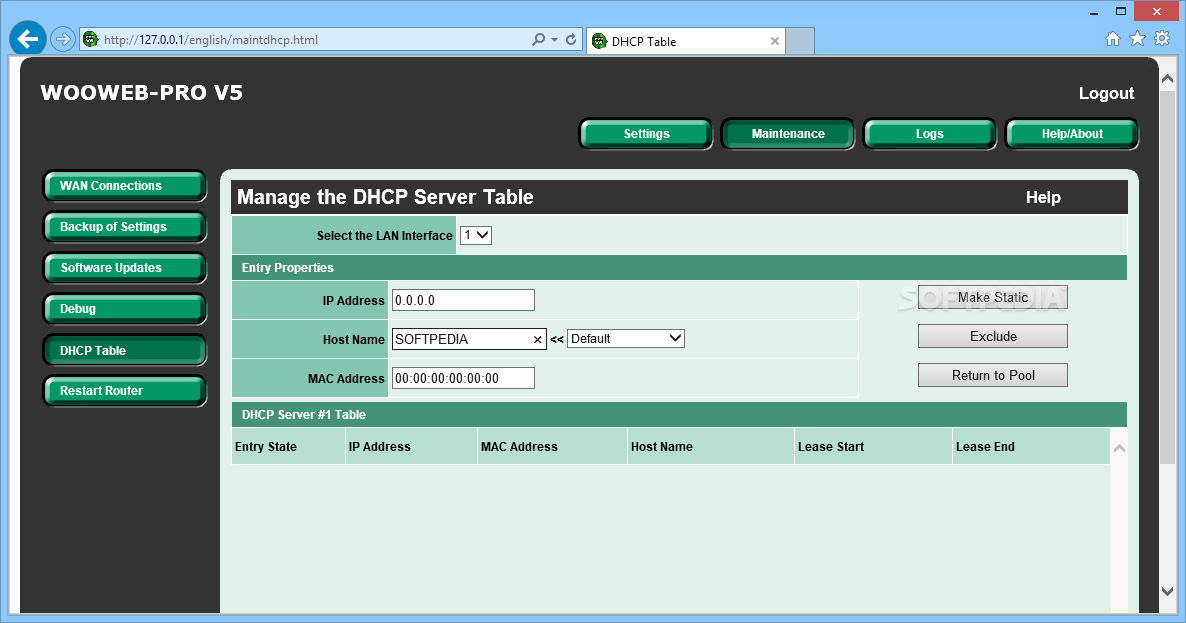Click the URL address field

[314, 39]
